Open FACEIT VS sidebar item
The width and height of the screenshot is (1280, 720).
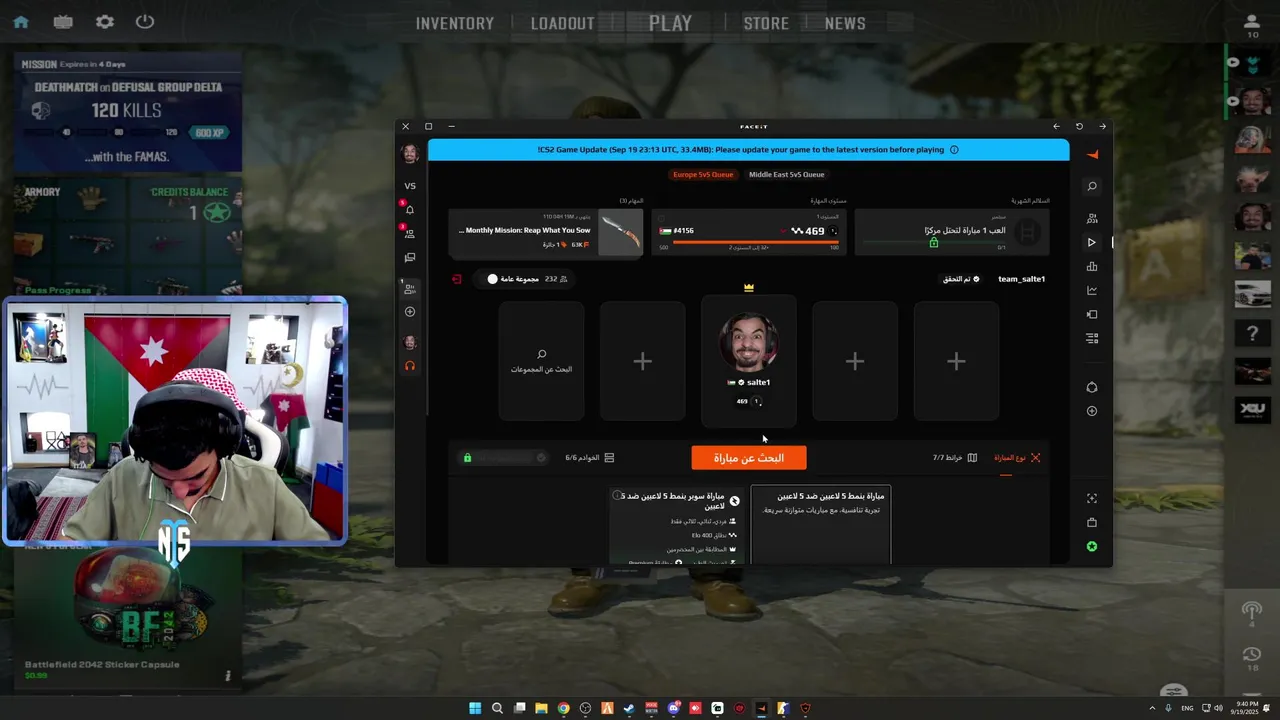click(x=410, y=186)
